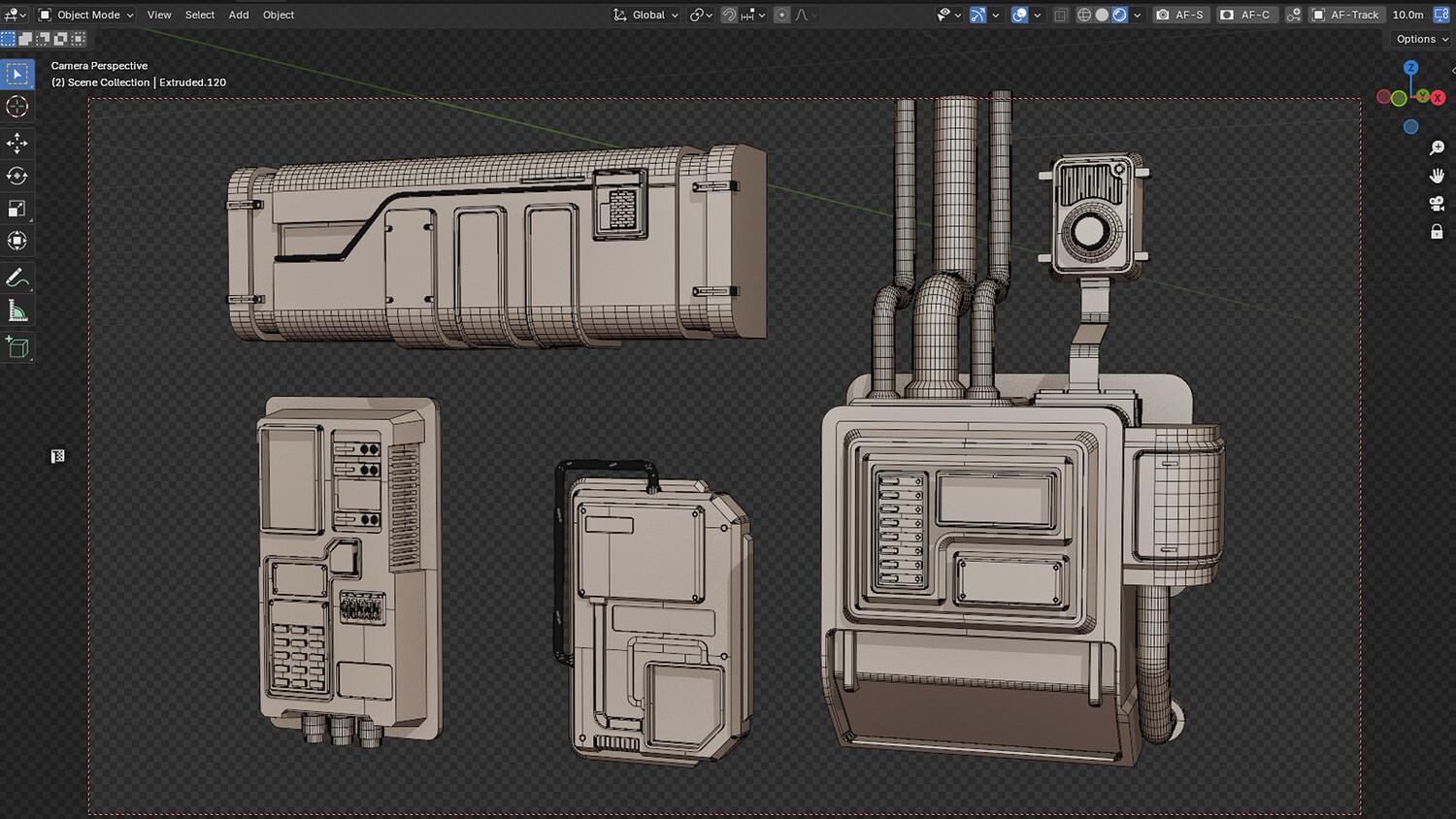Image resolution: width=1456 pixels, height=819 pixels.
Task: Set selection mode to new selection
Action: [x=9, y=39]
